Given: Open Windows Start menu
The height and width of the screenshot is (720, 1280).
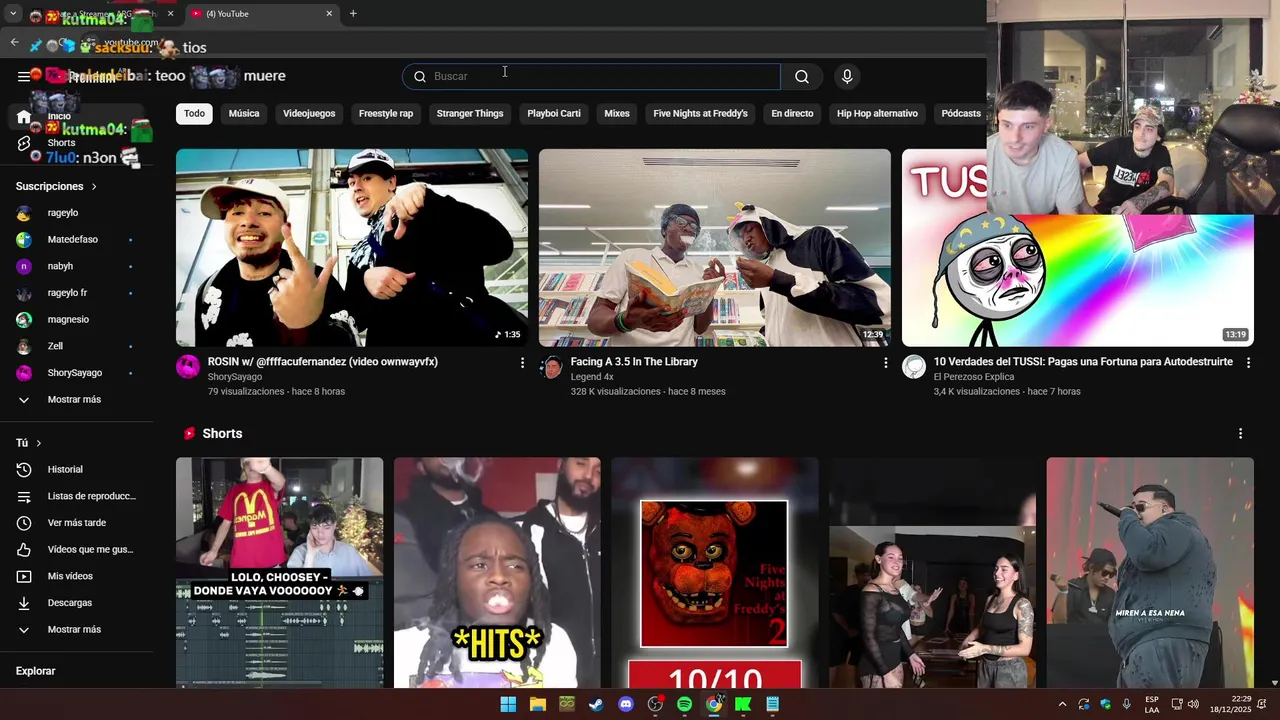Looking at the screenshot, I should click(508, 705).
